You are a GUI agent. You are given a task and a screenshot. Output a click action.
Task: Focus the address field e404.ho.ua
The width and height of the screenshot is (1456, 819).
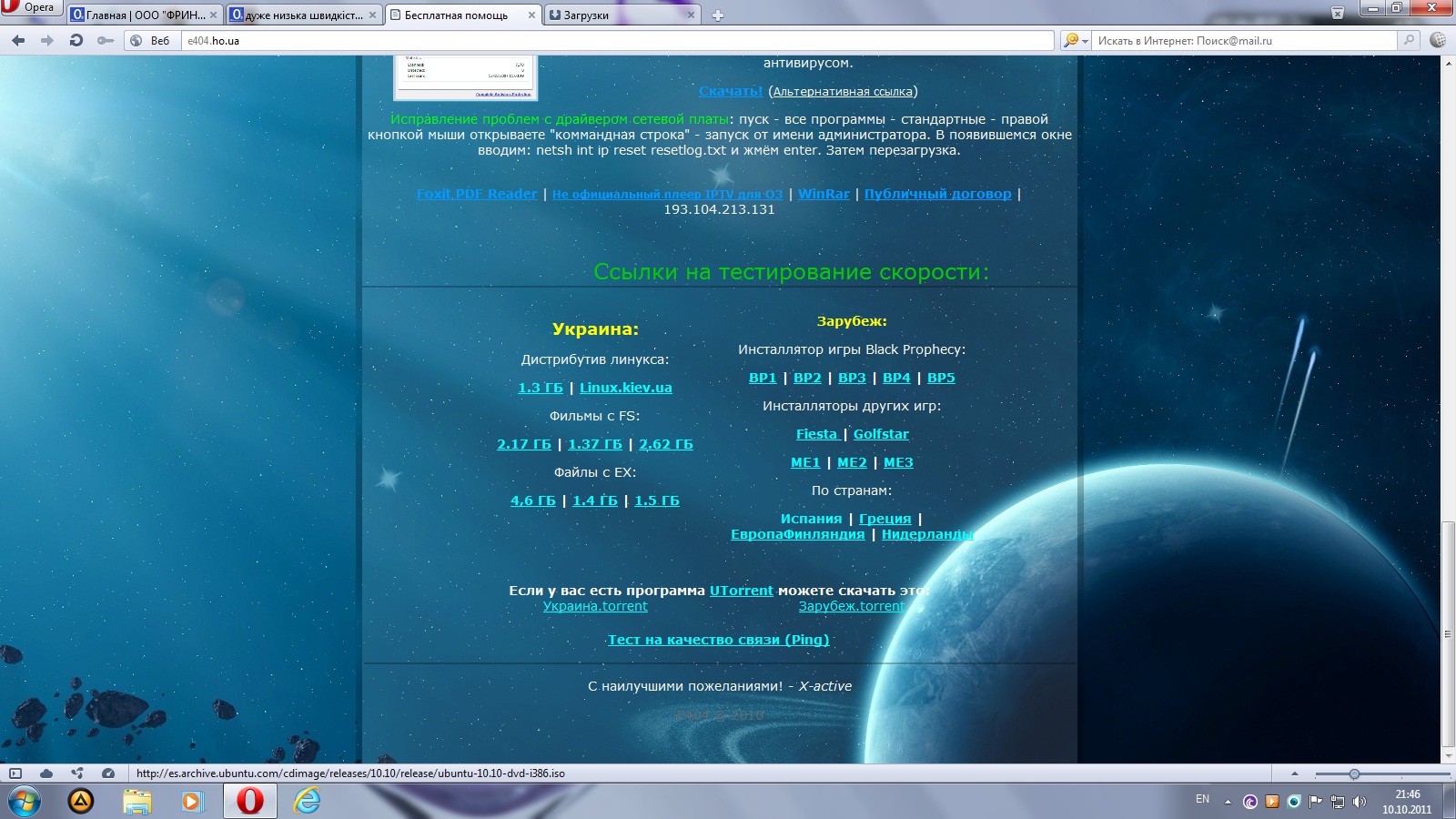pos(617,40)
